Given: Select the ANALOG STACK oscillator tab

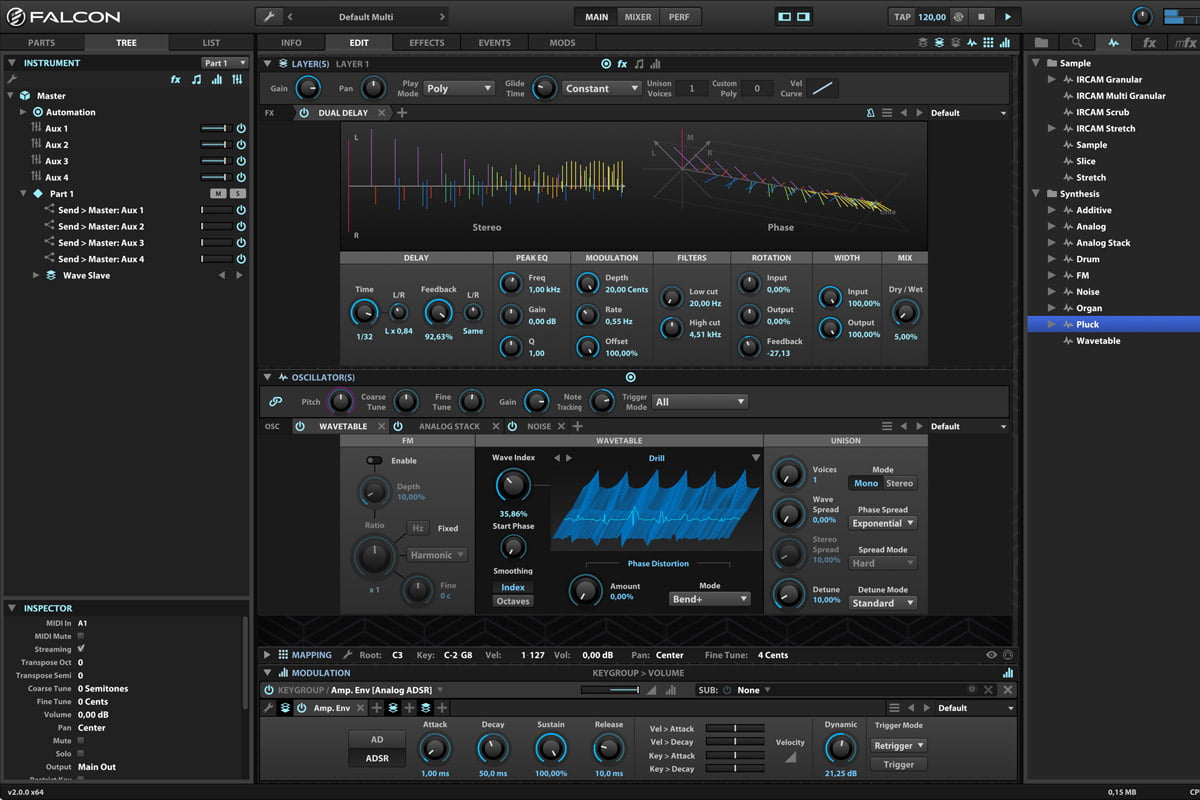Looking at the screenshot, I should (449, 426).
